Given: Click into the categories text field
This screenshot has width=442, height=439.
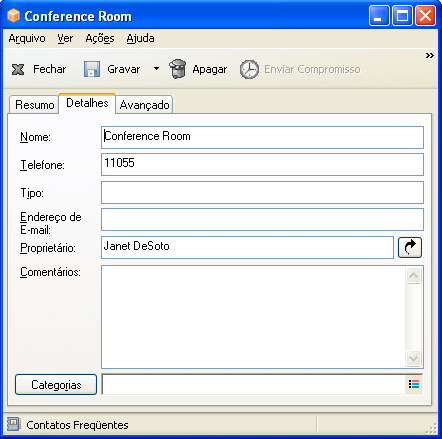Looking at the screenshot, I should click(254, 384).
